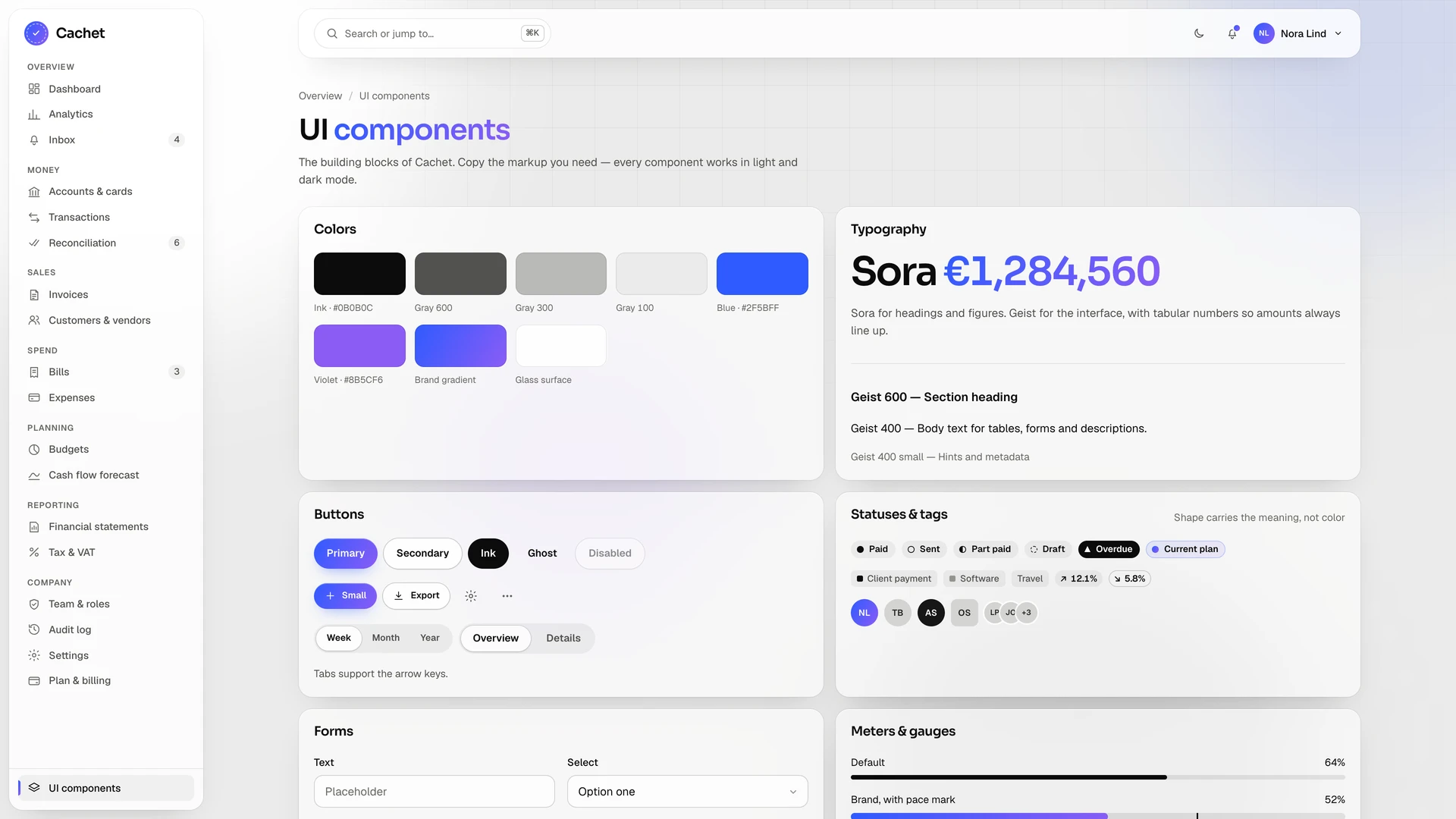Open Inbox in the sidebar
The width and height of the screenshot is (1456, 819).
coord(106,140)
